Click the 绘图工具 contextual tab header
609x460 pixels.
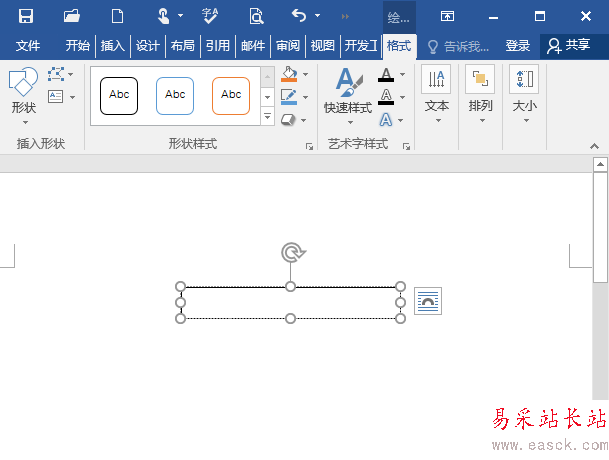click(x=399, y=17)
